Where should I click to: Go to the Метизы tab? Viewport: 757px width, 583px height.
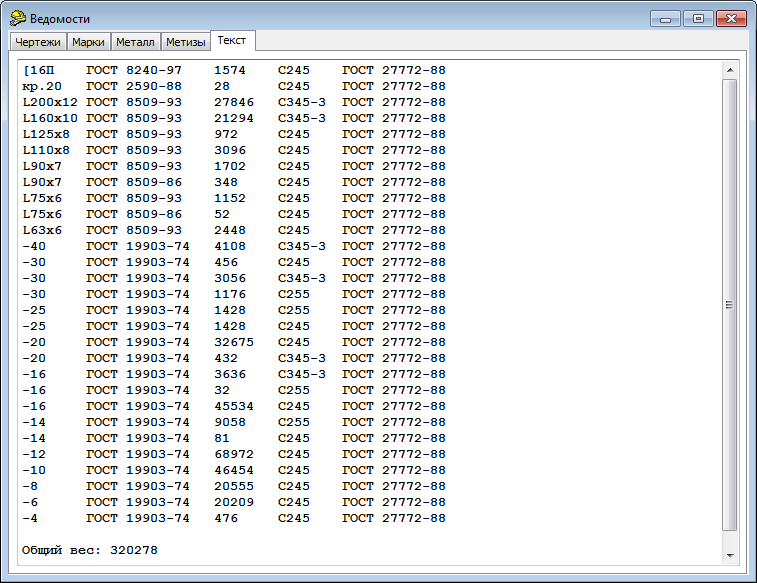185,42
